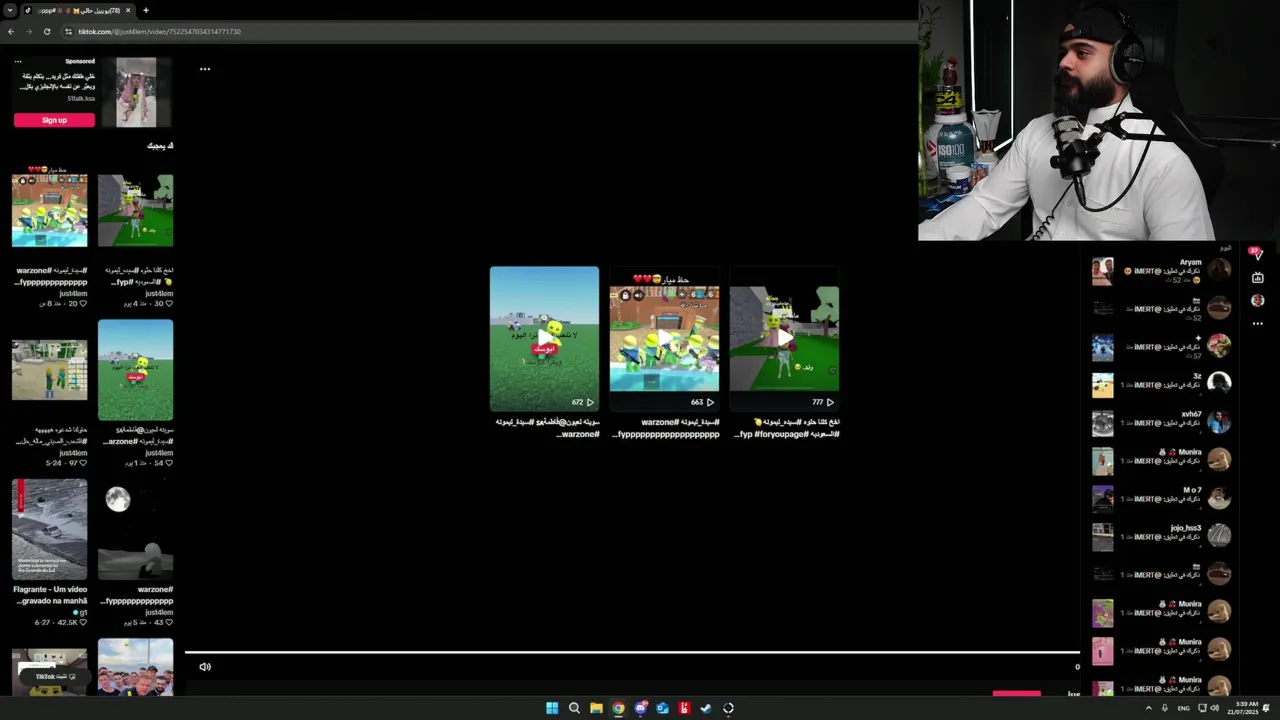Click xvh67's profile avatar
Image resolution: width=1280 pixels, height=720 pixels.
(x=1219, y=422)
